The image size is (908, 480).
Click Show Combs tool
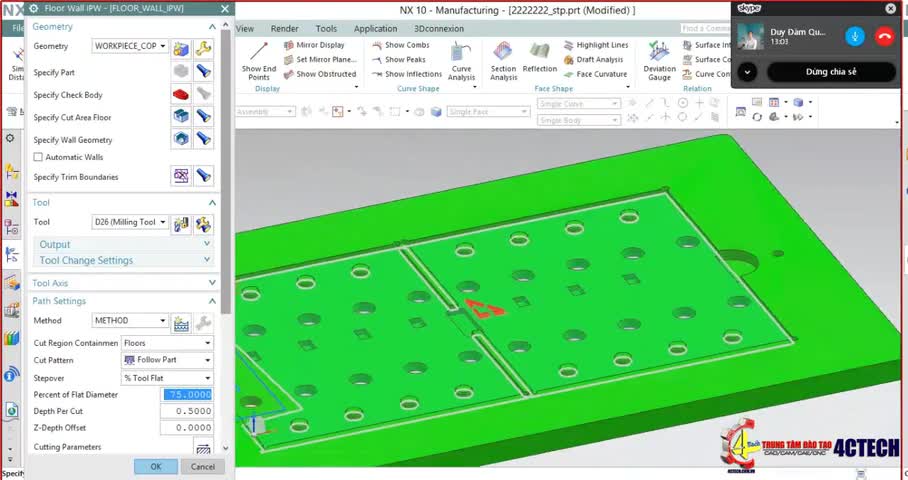pyautogui.click(x=401, y=45)
